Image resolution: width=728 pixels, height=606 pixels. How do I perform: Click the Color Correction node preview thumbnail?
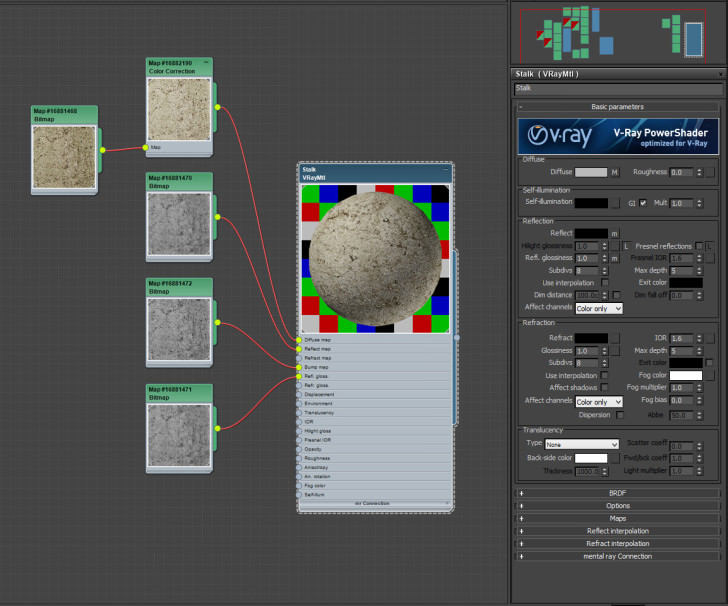[179, 110]
